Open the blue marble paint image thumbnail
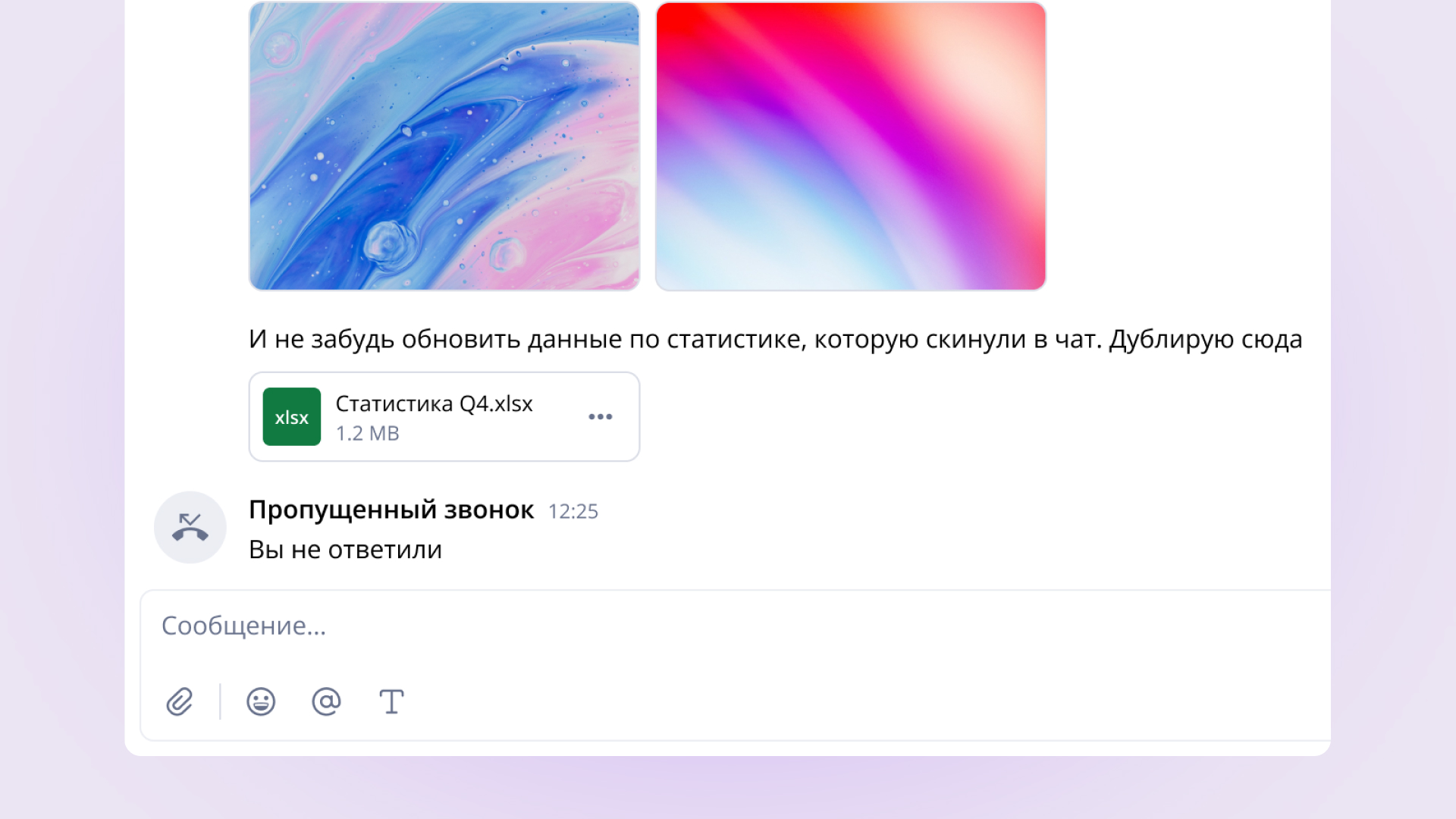Screen dimensions: 1456x819 pos(444,146)
